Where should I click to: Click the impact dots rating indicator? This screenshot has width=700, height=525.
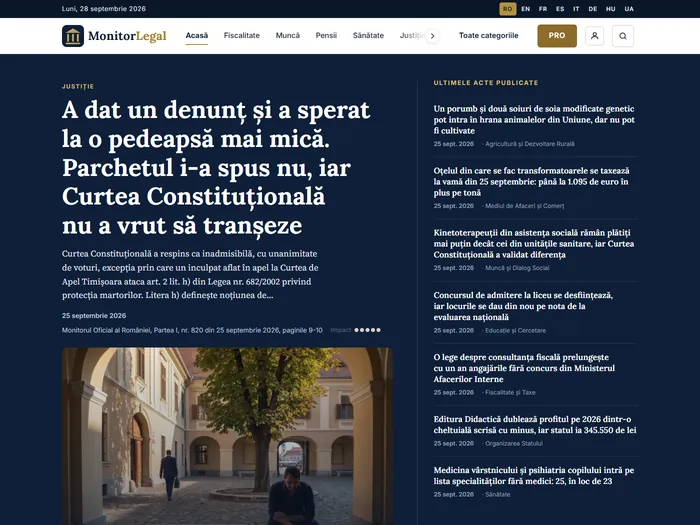(367, 330)
